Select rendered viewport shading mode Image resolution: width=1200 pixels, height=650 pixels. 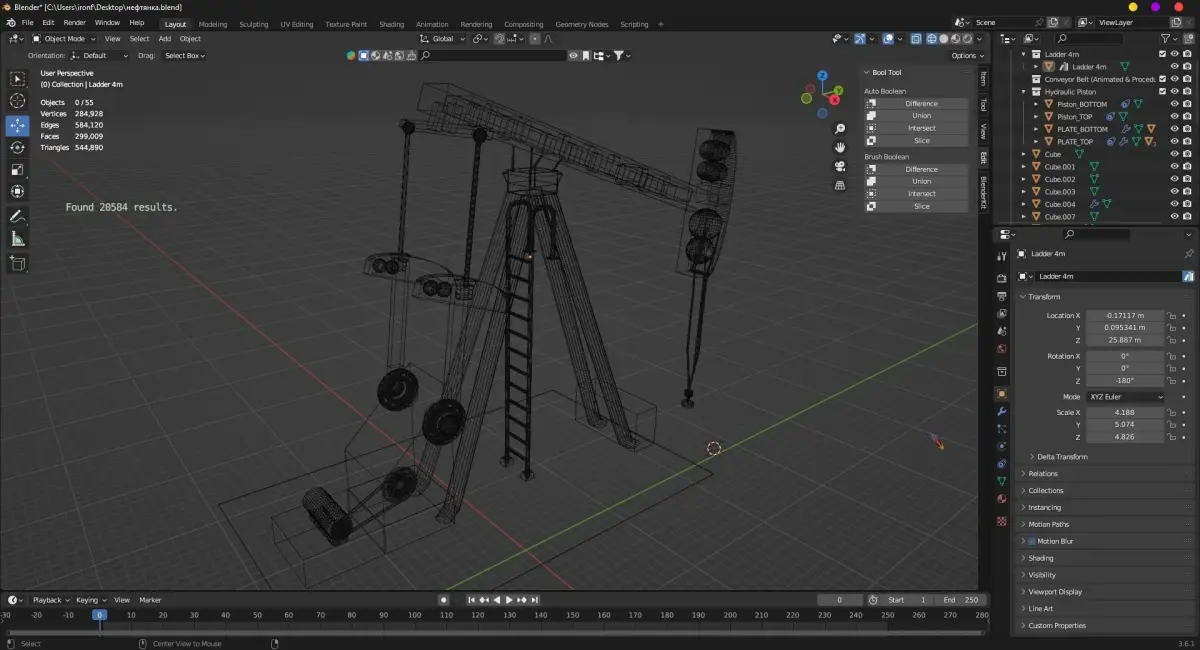[967, 39]
